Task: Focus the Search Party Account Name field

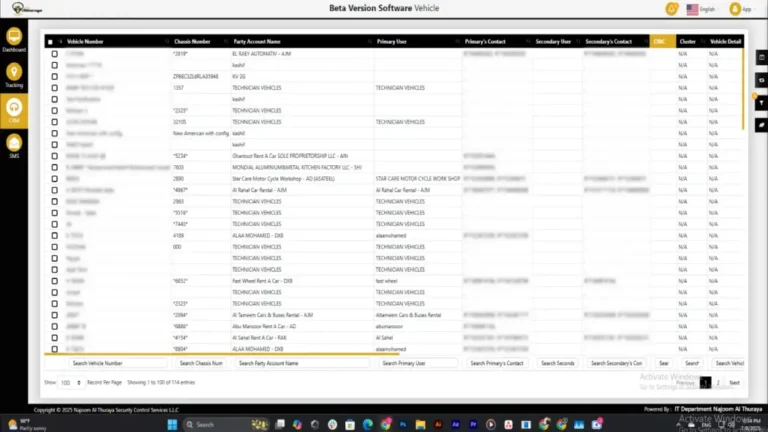Action: pyautogui.click(x=301, y=363)
